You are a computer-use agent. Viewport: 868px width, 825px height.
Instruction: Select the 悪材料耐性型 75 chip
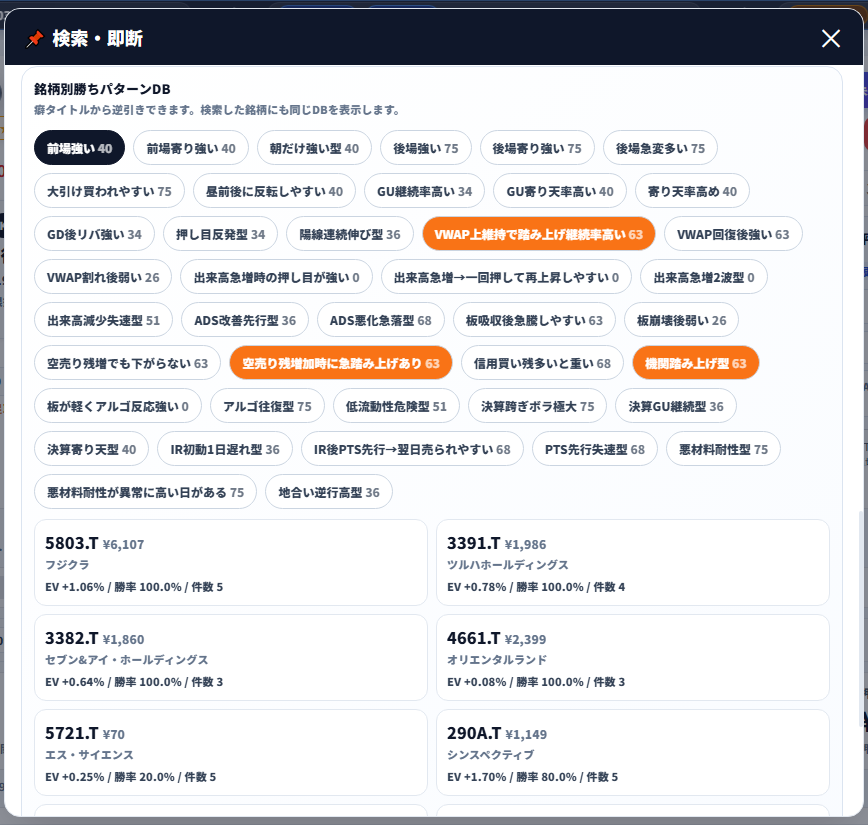[724, 448]
